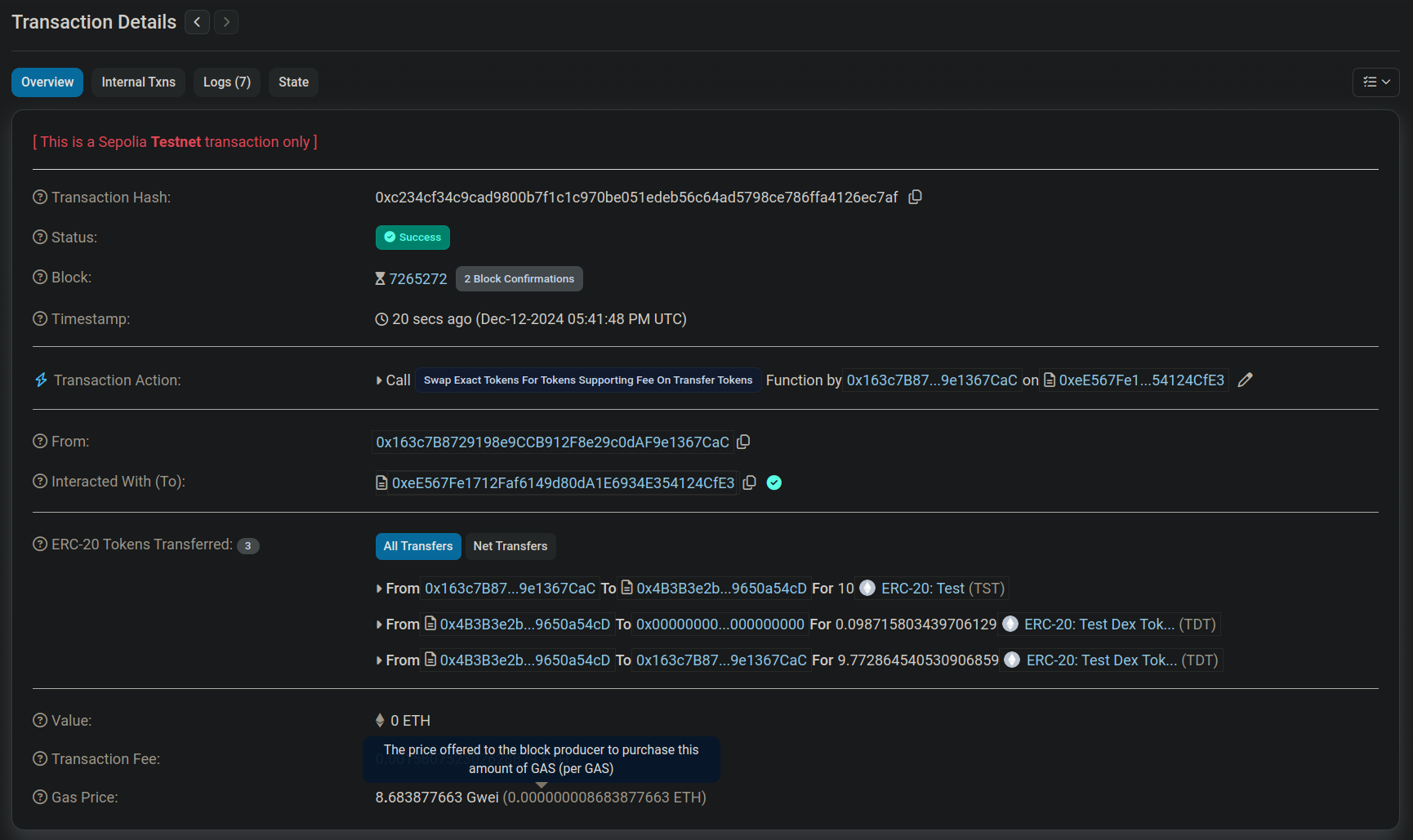Click the Block help icon
The width and height of the screenshot is (1413, 840).
[40, 277]
